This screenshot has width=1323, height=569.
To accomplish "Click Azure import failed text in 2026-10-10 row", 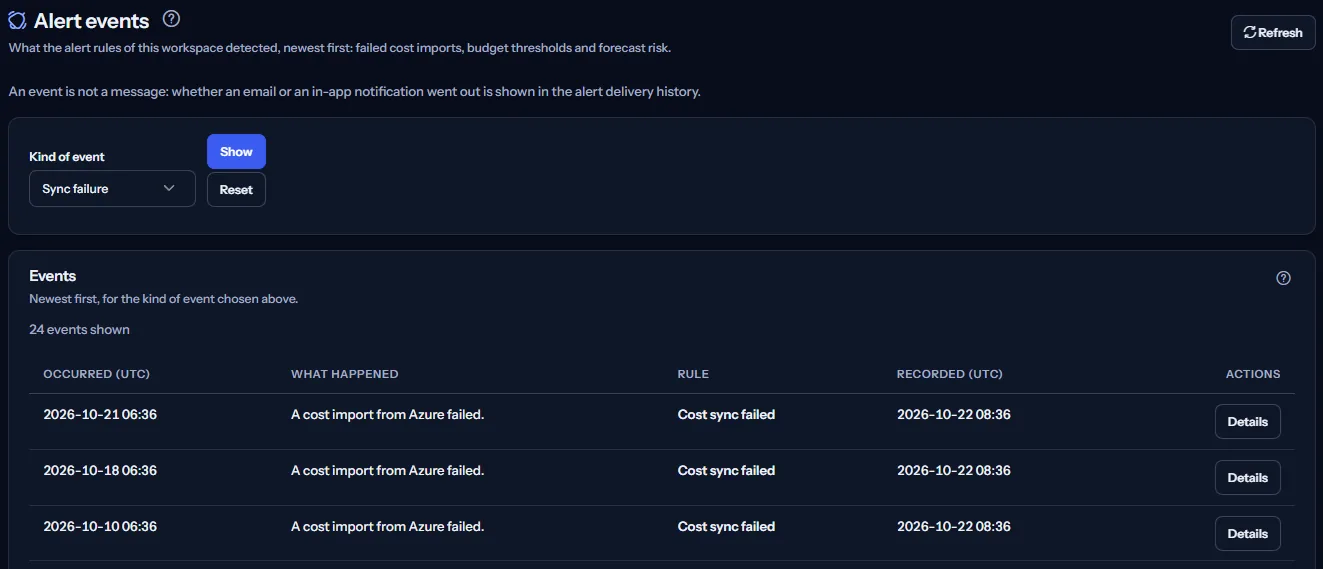I will 387,526.
